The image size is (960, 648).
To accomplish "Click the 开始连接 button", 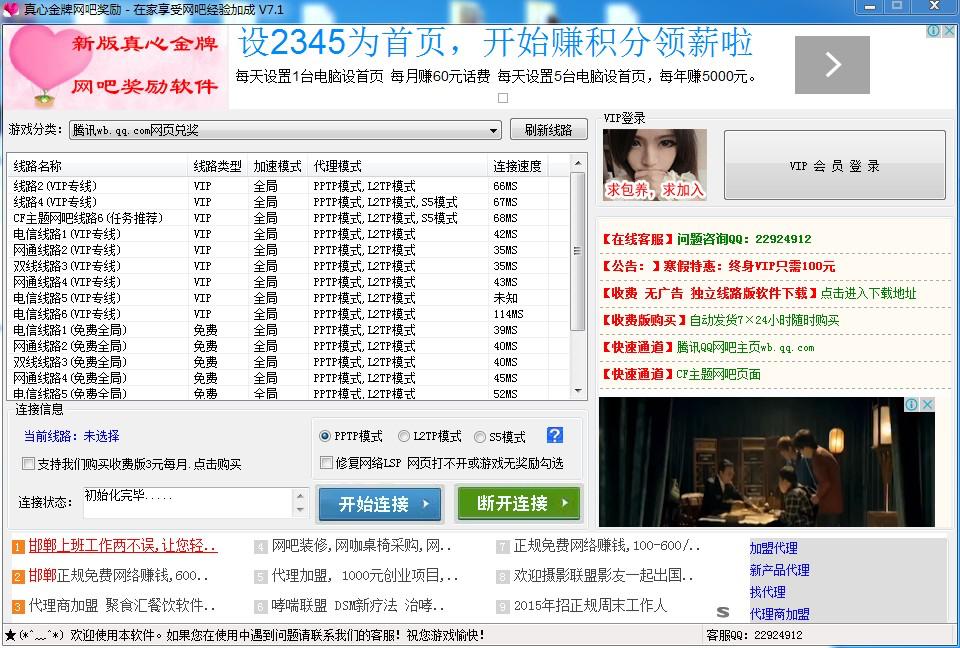I will 380,504.
